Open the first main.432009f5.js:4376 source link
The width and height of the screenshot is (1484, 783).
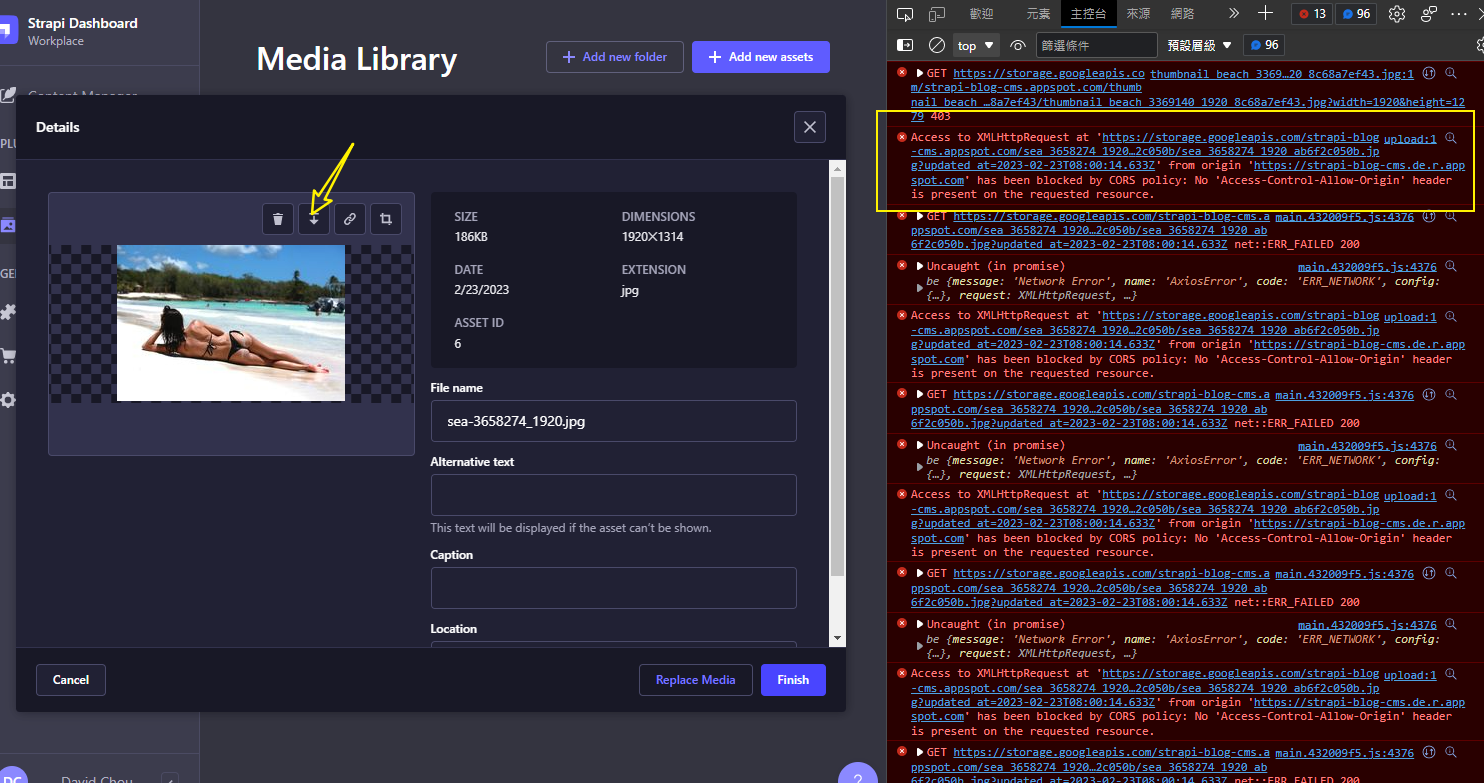tap(1344, 216)
